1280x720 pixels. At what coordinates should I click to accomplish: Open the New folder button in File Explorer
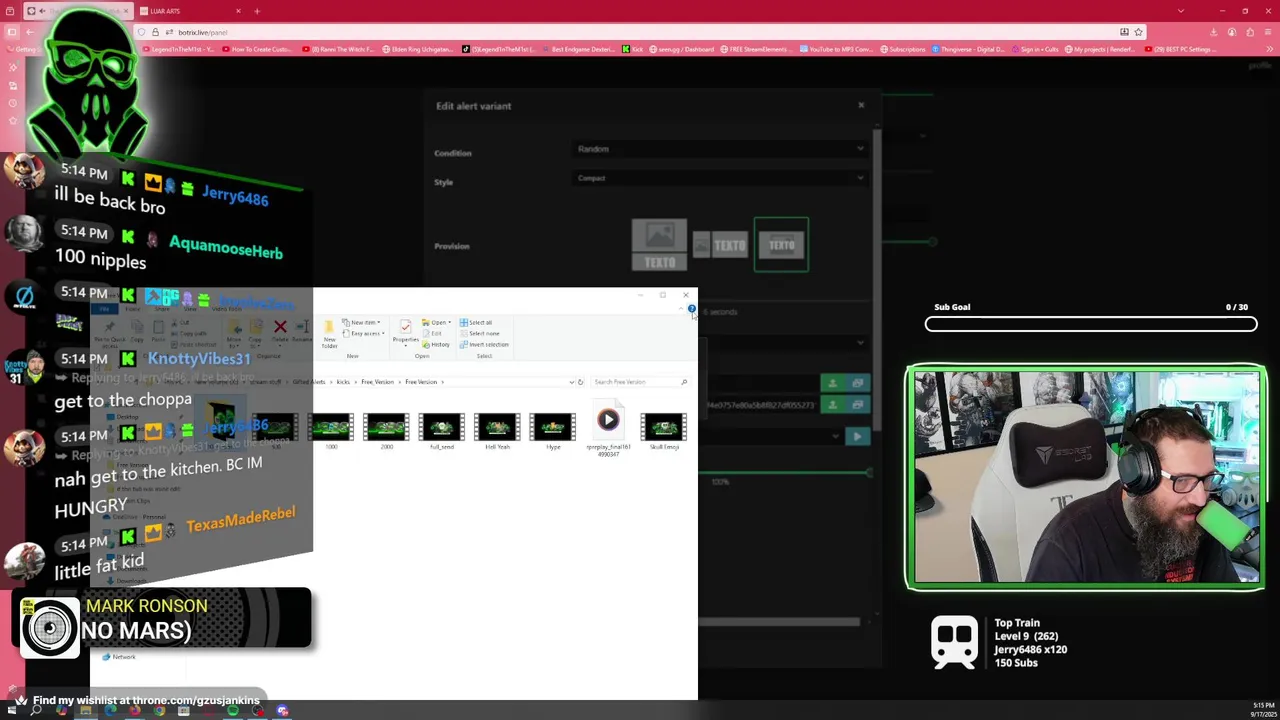(329, 334)
